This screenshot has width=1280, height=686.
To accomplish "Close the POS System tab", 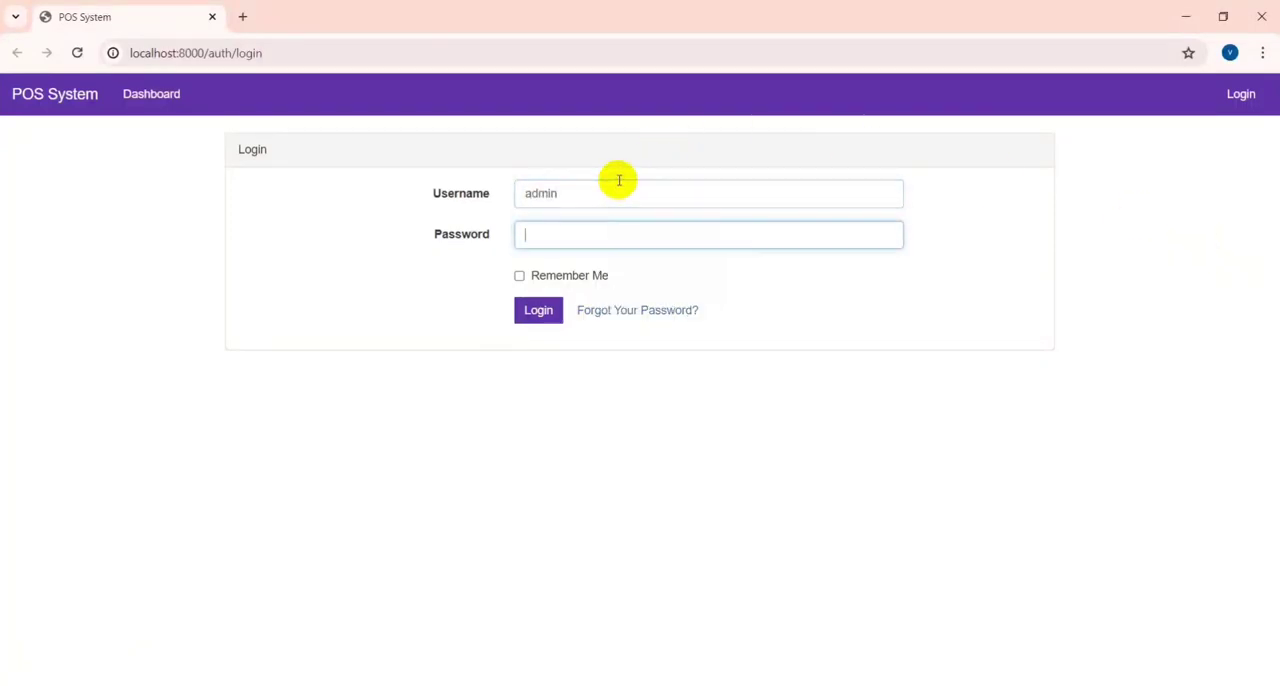I will coord(212,17).
